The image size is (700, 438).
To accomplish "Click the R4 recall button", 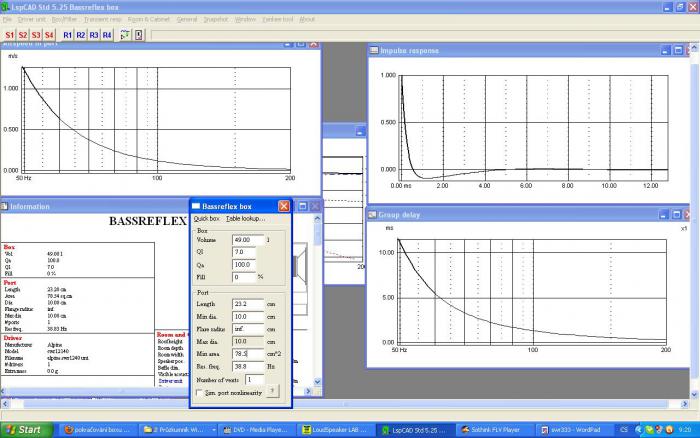I will [x=107, y=35].
